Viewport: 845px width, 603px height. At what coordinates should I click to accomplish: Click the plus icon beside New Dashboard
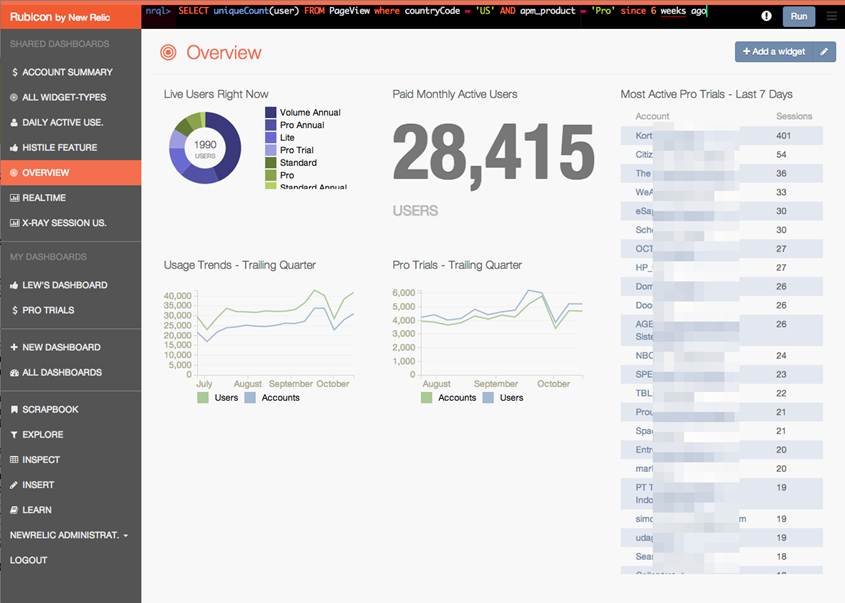click(14, 348)
